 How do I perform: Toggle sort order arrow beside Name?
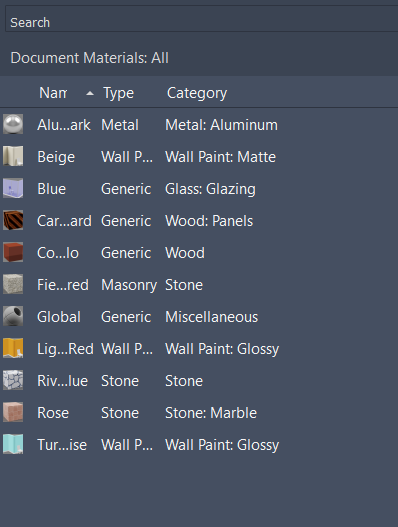90,93
